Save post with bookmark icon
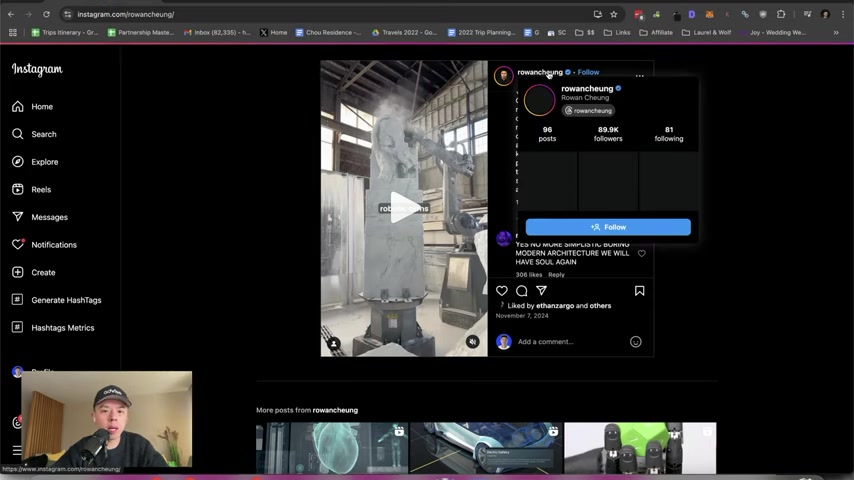Screen dimensions: 854x480 pyautogui.click(x=639, y=290)
